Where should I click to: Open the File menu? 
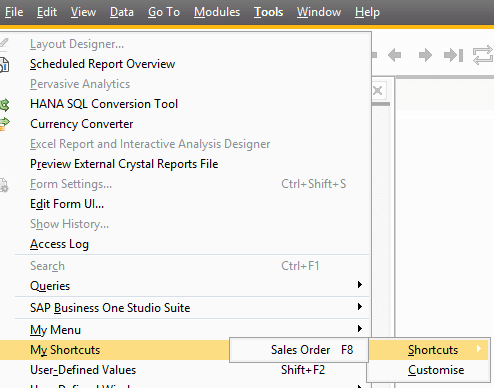tap(14, 12)
